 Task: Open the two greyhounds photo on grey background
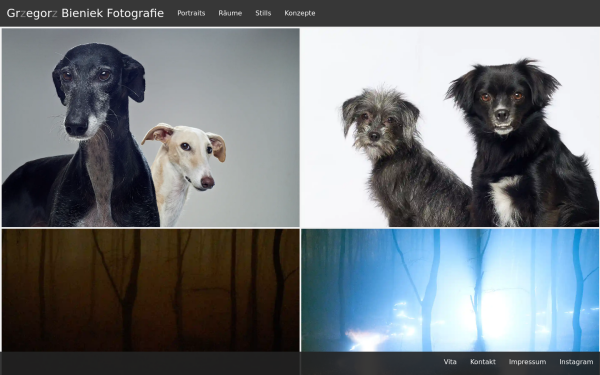151,127
